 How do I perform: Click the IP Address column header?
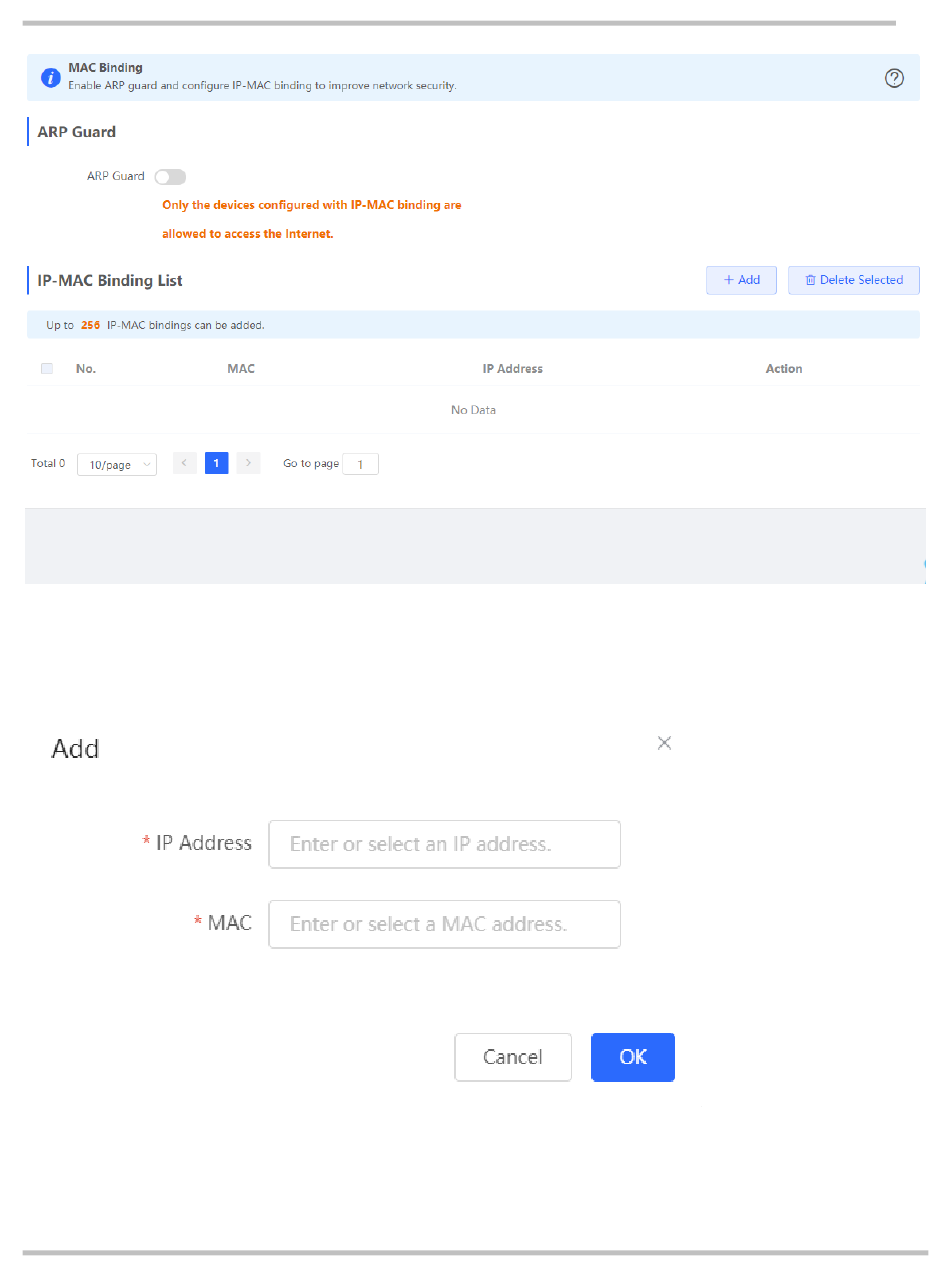(x=512, y=369)
